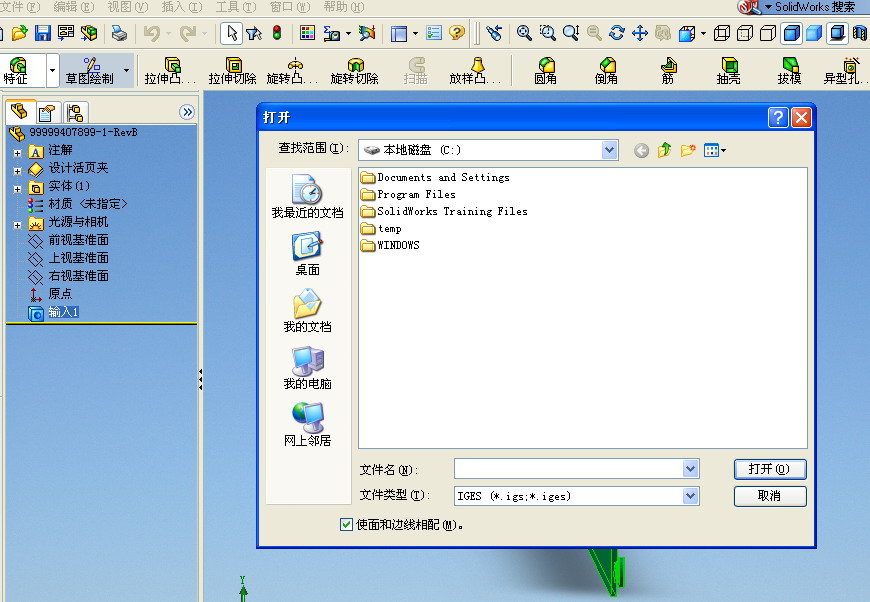
Task: Expand the 设计活页夹 tree node
Action: [17, 171]
